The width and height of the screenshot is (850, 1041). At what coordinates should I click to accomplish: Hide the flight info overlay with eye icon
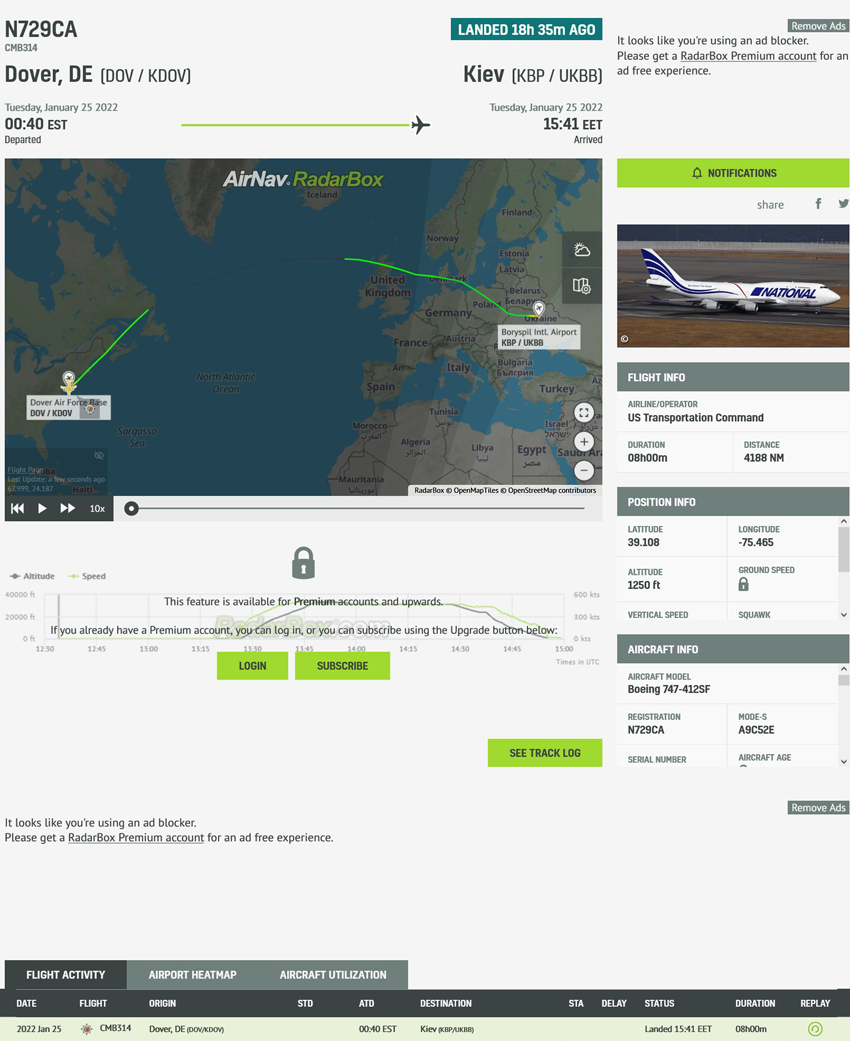tap(99, 455)
